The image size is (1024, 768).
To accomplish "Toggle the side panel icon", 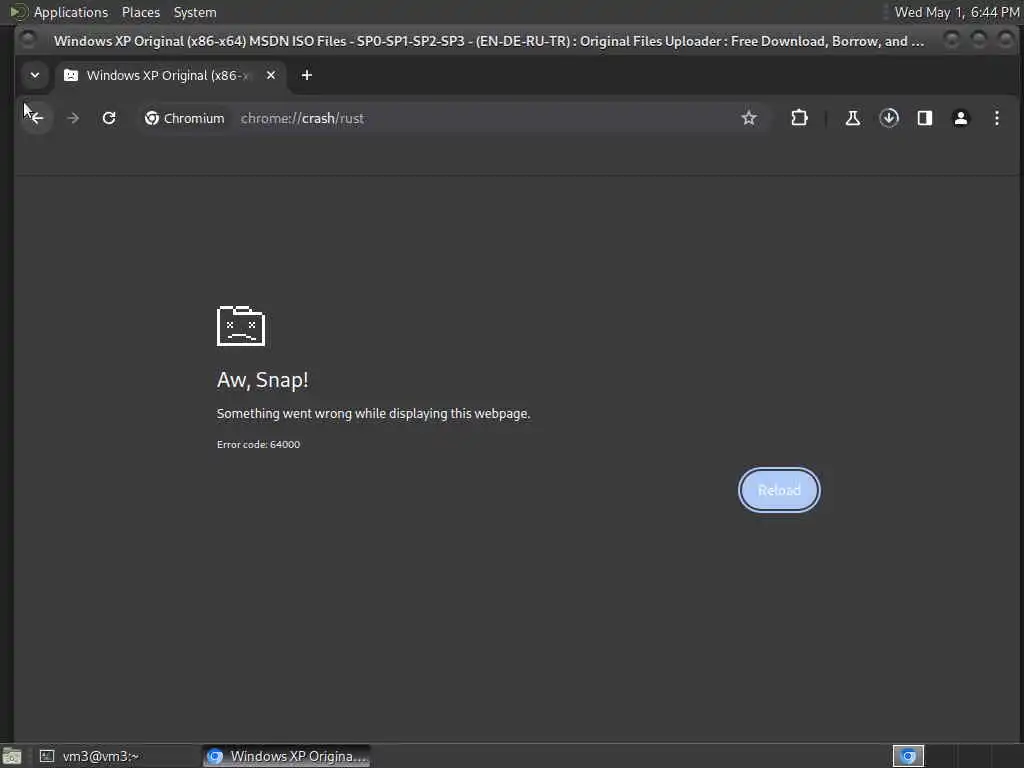I will click(x=925, y=118).
